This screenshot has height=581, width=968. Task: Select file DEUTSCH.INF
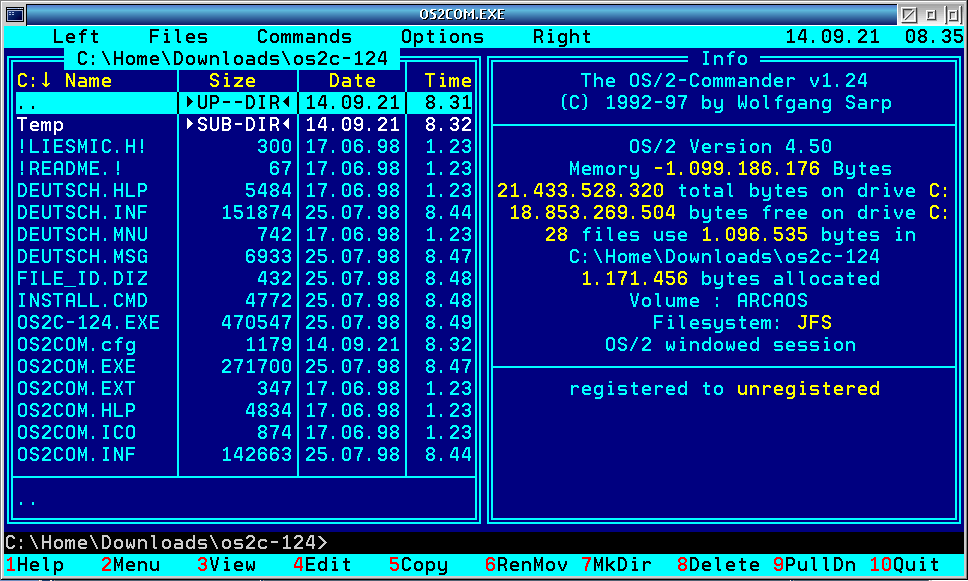[x=244, y=212]
